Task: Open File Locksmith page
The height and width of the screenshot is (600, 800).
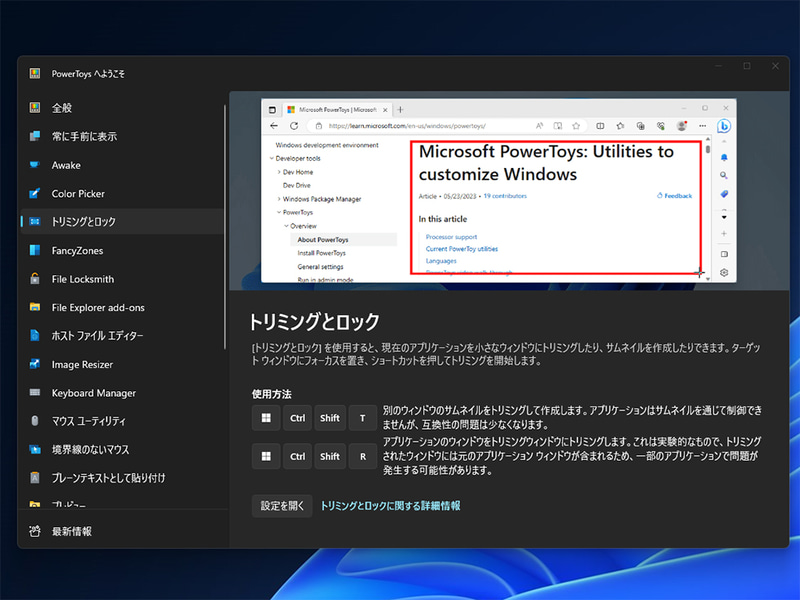Action: click(x=122, y=279)
